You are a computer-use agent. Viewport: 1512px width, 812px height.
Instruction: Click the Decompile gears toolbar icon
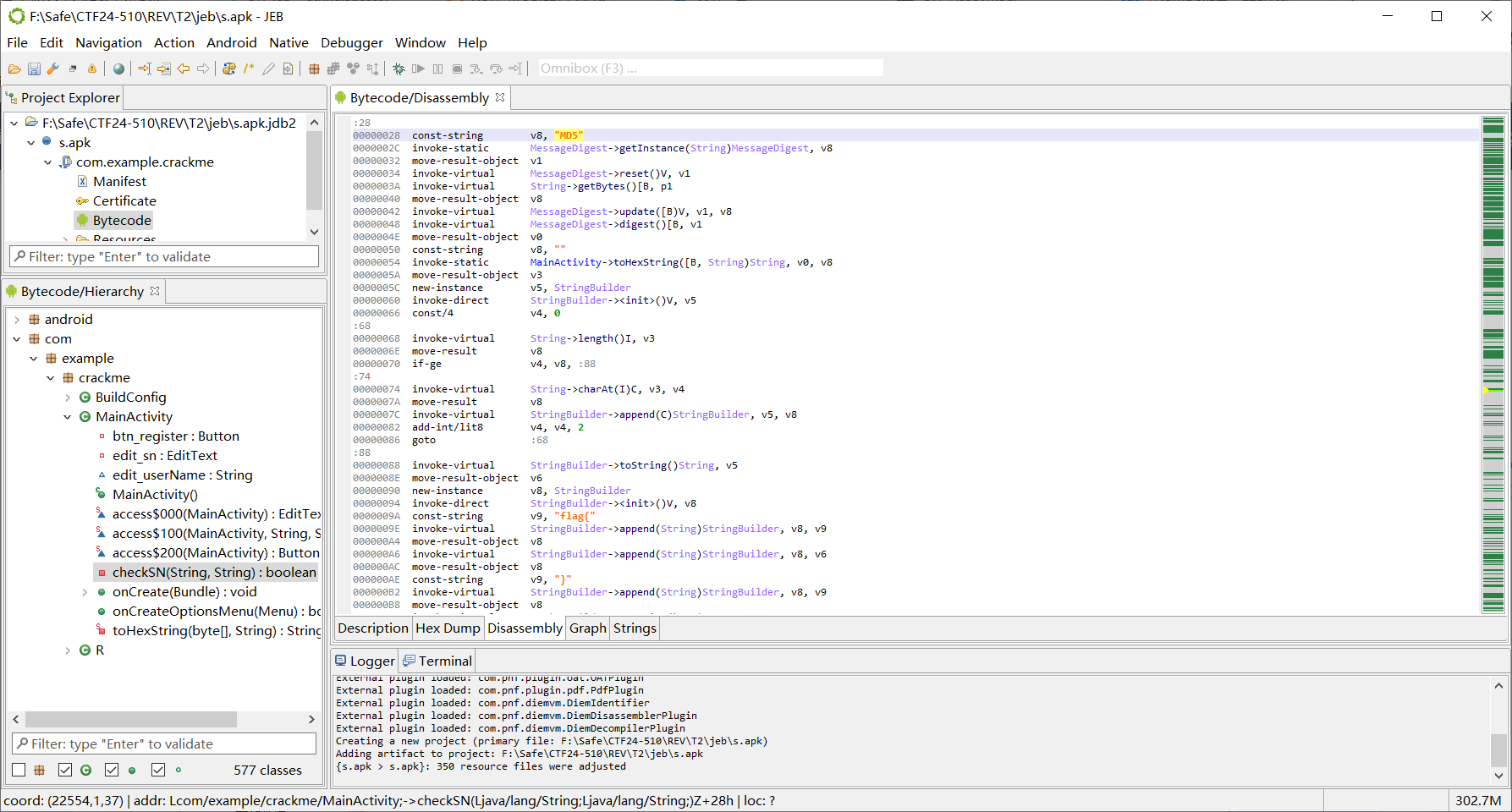point(229,69)
